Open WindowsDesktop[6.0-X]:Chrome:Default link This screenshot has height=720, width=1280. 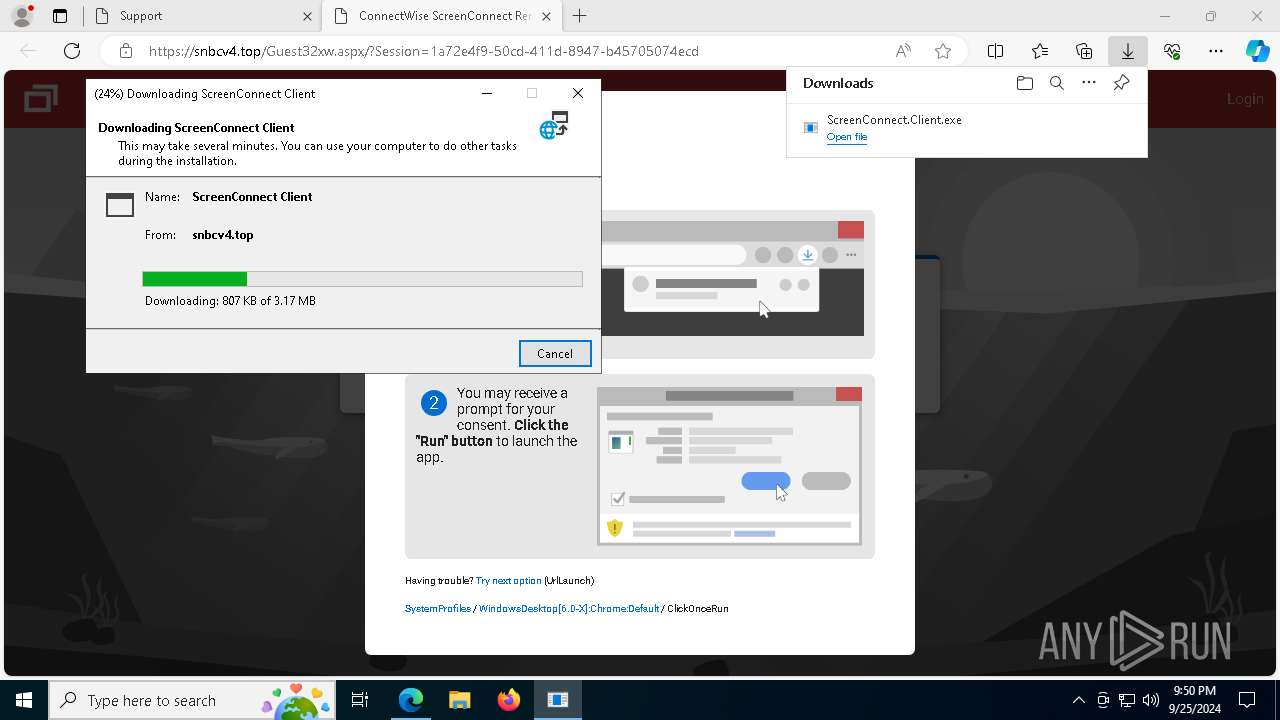569,608
